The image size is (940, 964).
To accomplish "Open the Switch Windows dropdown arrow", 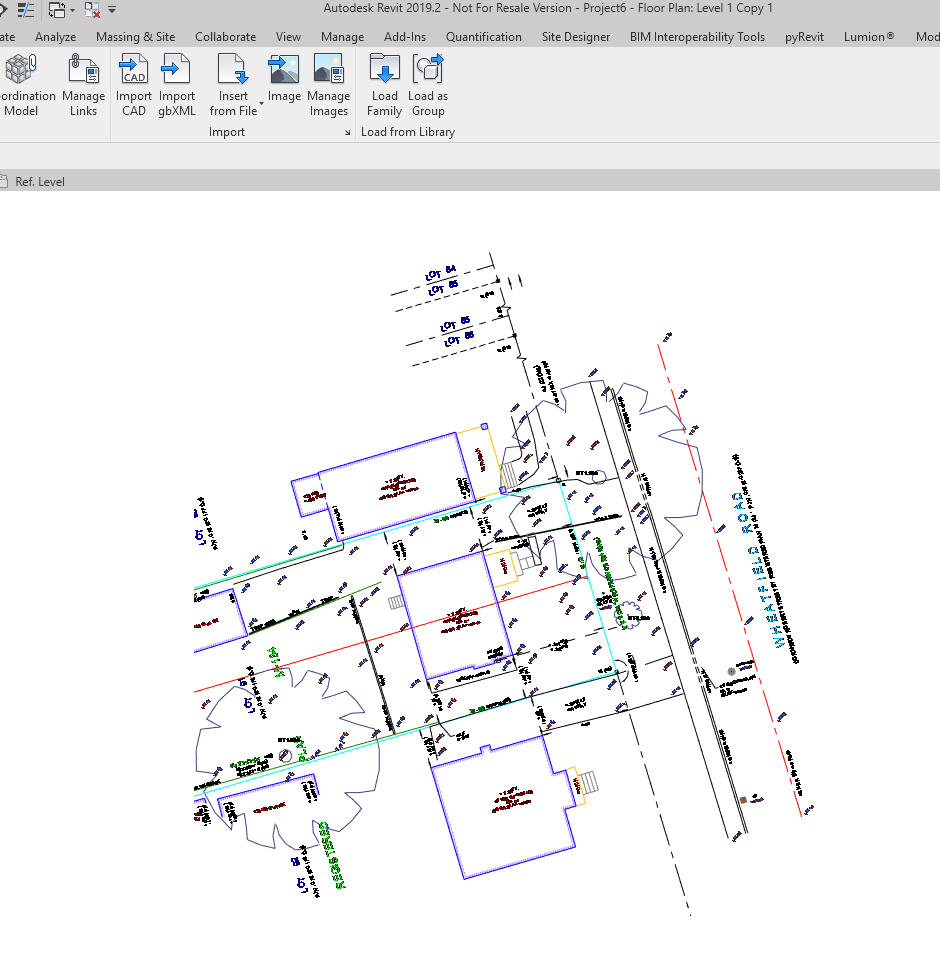I will (x=73, y=9).
